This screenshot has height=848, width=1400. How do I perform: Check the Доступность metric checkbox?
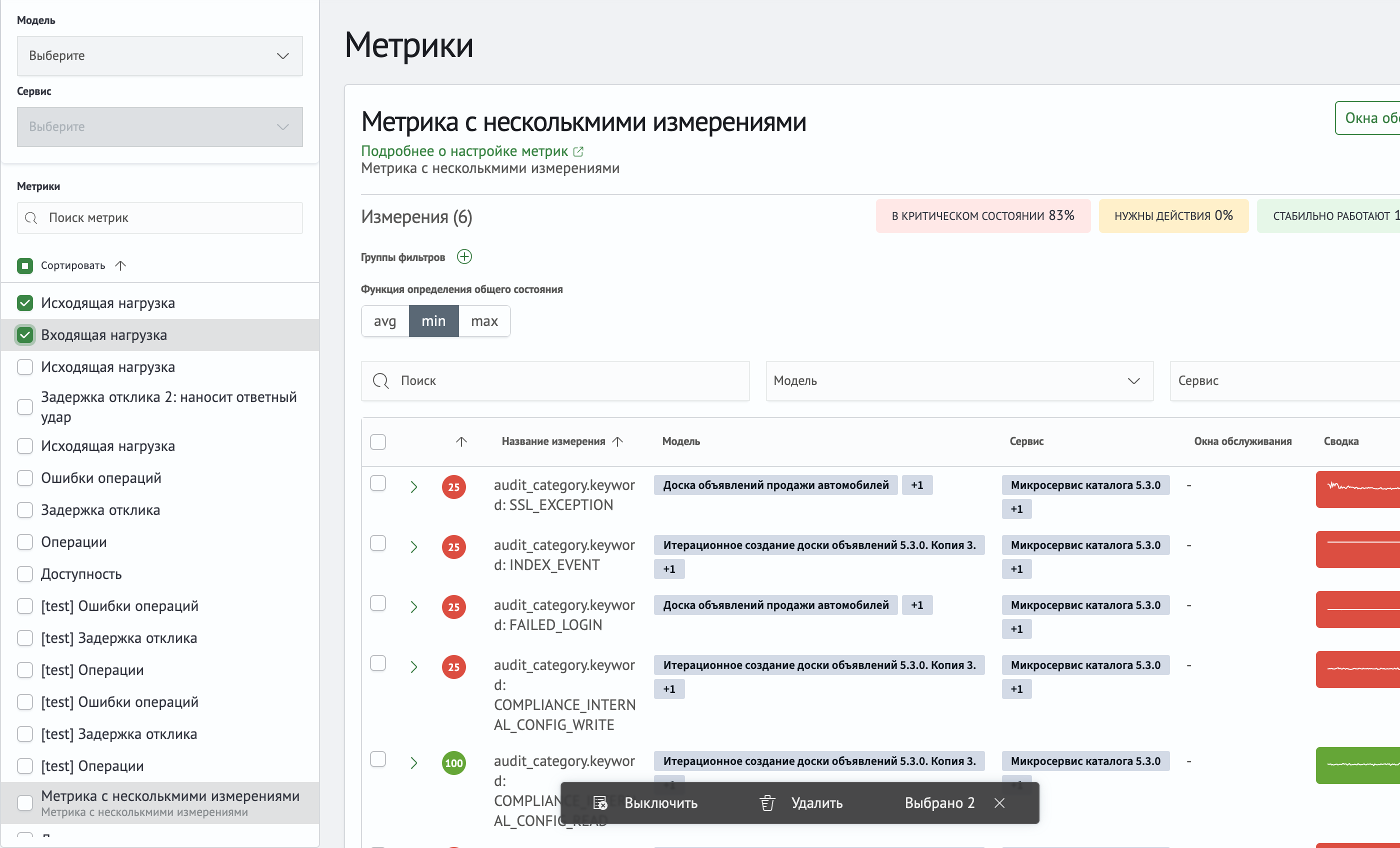coord(25,574)
